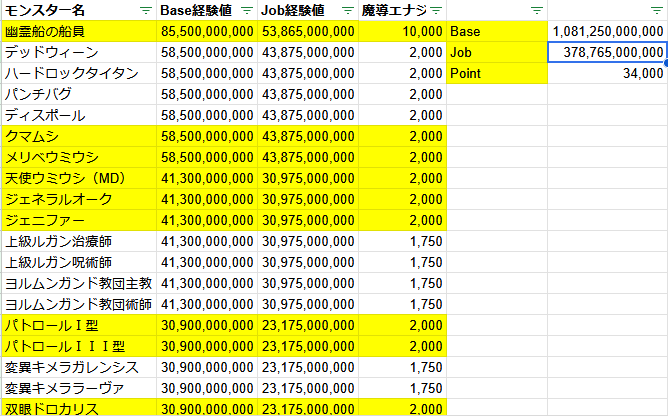This screenshot has height=416, width=668.
Task: Select the cell with value 53,865,000,000
Action: coord(308,31)
